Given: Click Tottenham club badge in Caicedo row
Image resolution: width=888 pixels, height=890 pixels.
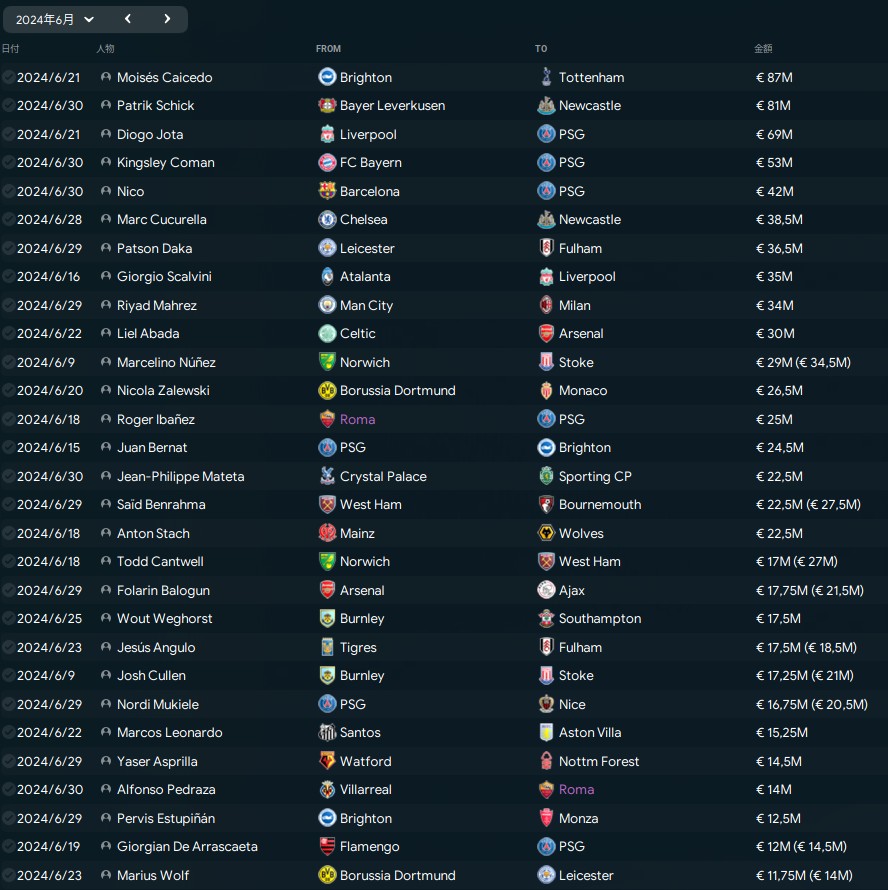Looking at the screenshot, I should [546, 77].
